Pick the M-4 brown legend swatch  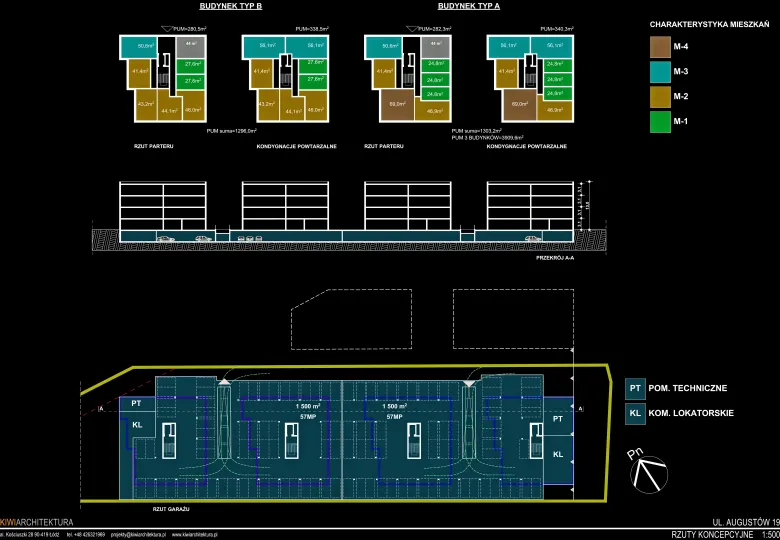tap(660, 46)
